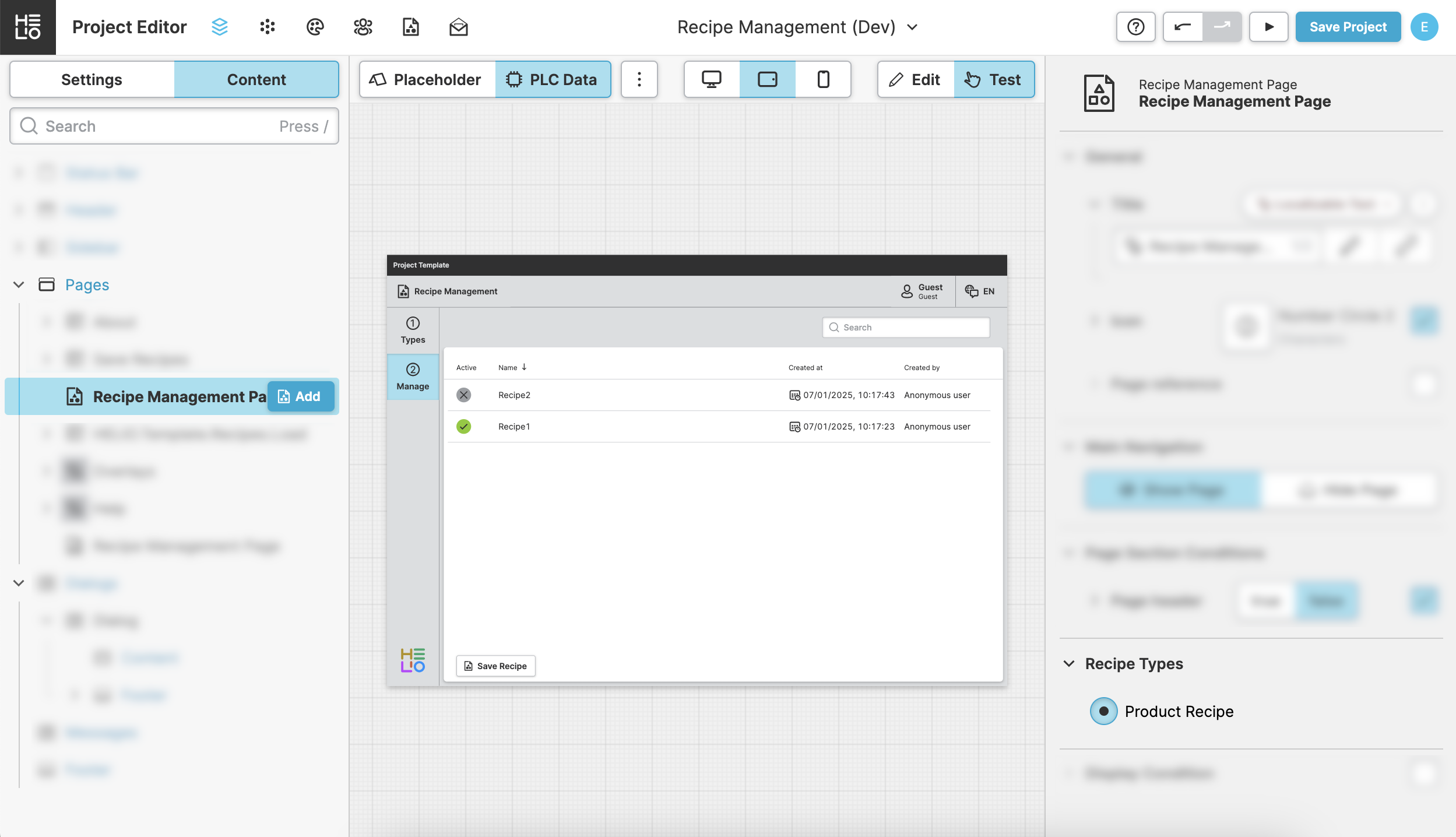Switch to the desktop monitor view

[x=711, y=79]
